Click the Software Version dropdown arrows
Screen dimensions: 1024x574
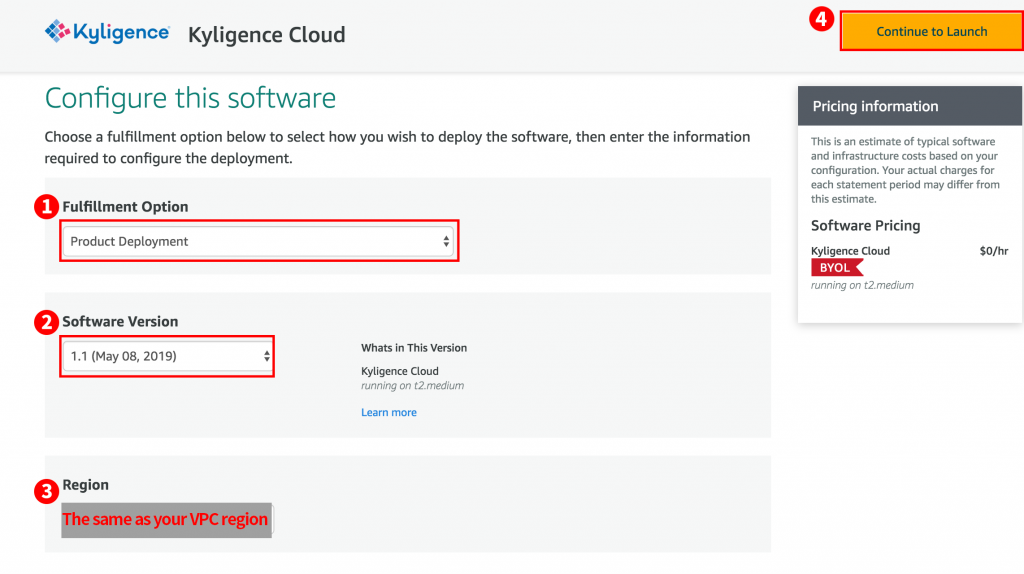[266, 356]
